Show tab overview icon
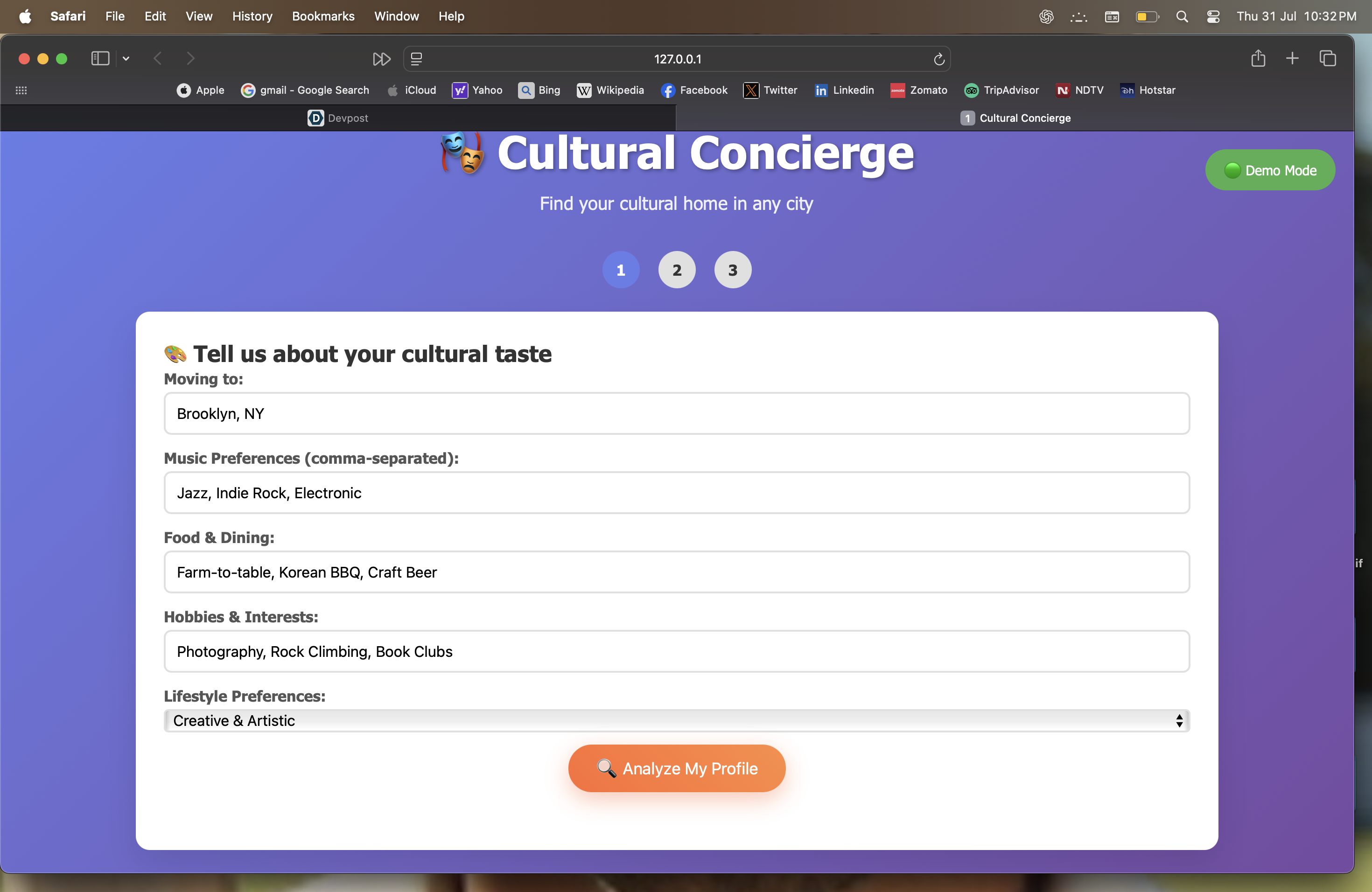This screenshot has width=1372, height=892. coord(1327,59)
